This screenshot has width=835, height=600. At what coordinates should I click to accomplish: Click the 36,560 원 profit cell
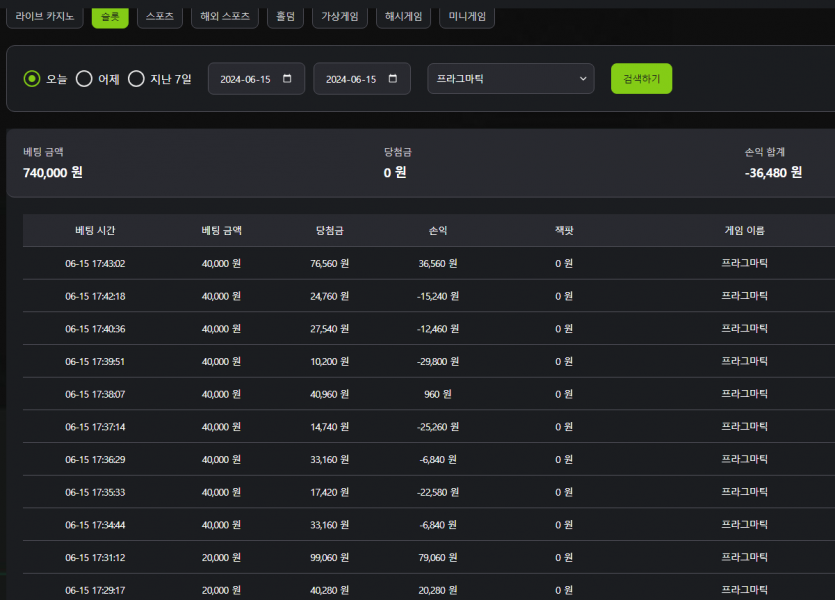438,264
